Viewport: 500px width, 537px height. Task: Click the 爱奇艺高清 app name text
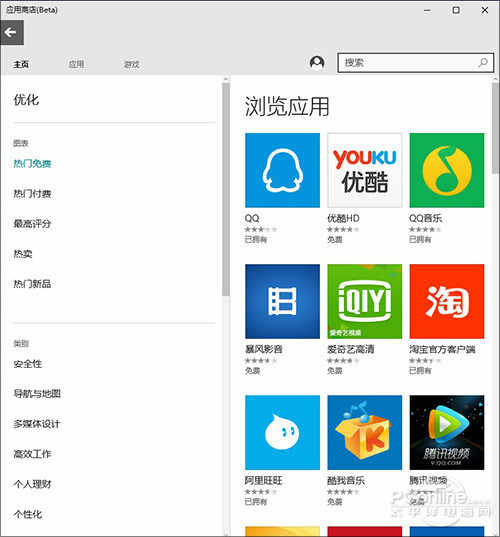[351, 349]
